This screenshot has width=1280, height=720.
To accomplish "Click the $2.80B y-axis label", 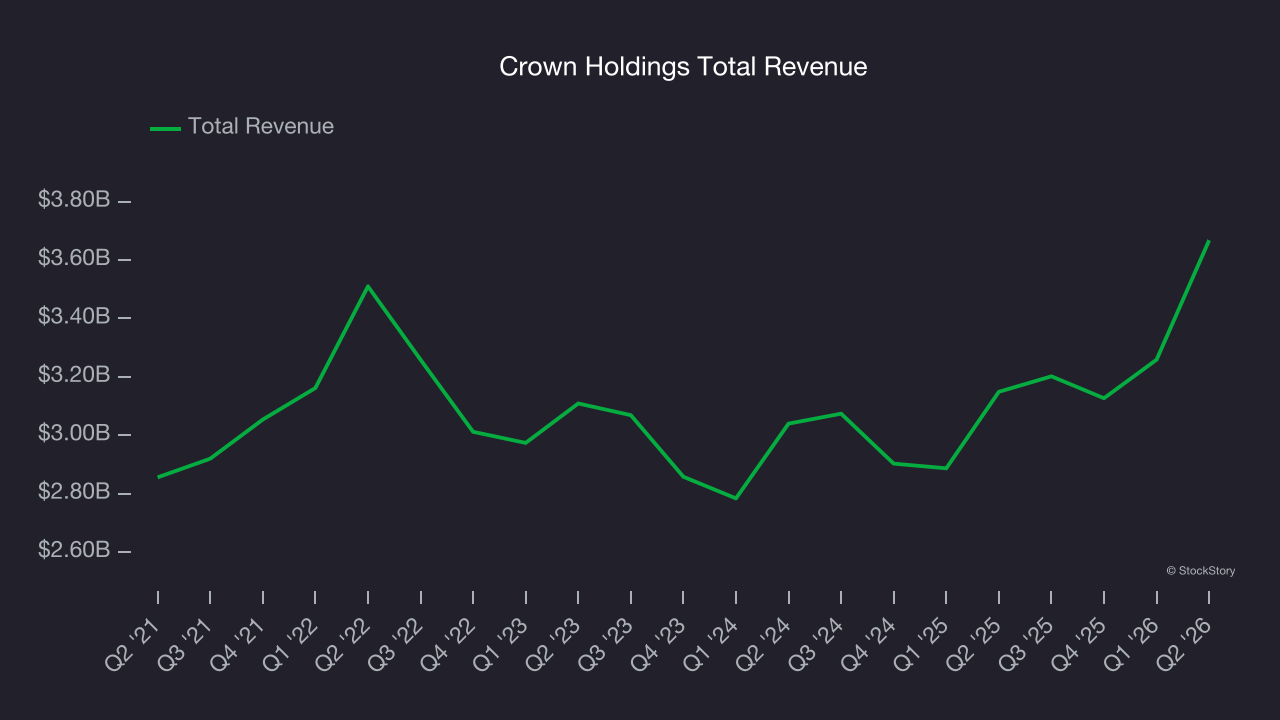I will (74, 492).
